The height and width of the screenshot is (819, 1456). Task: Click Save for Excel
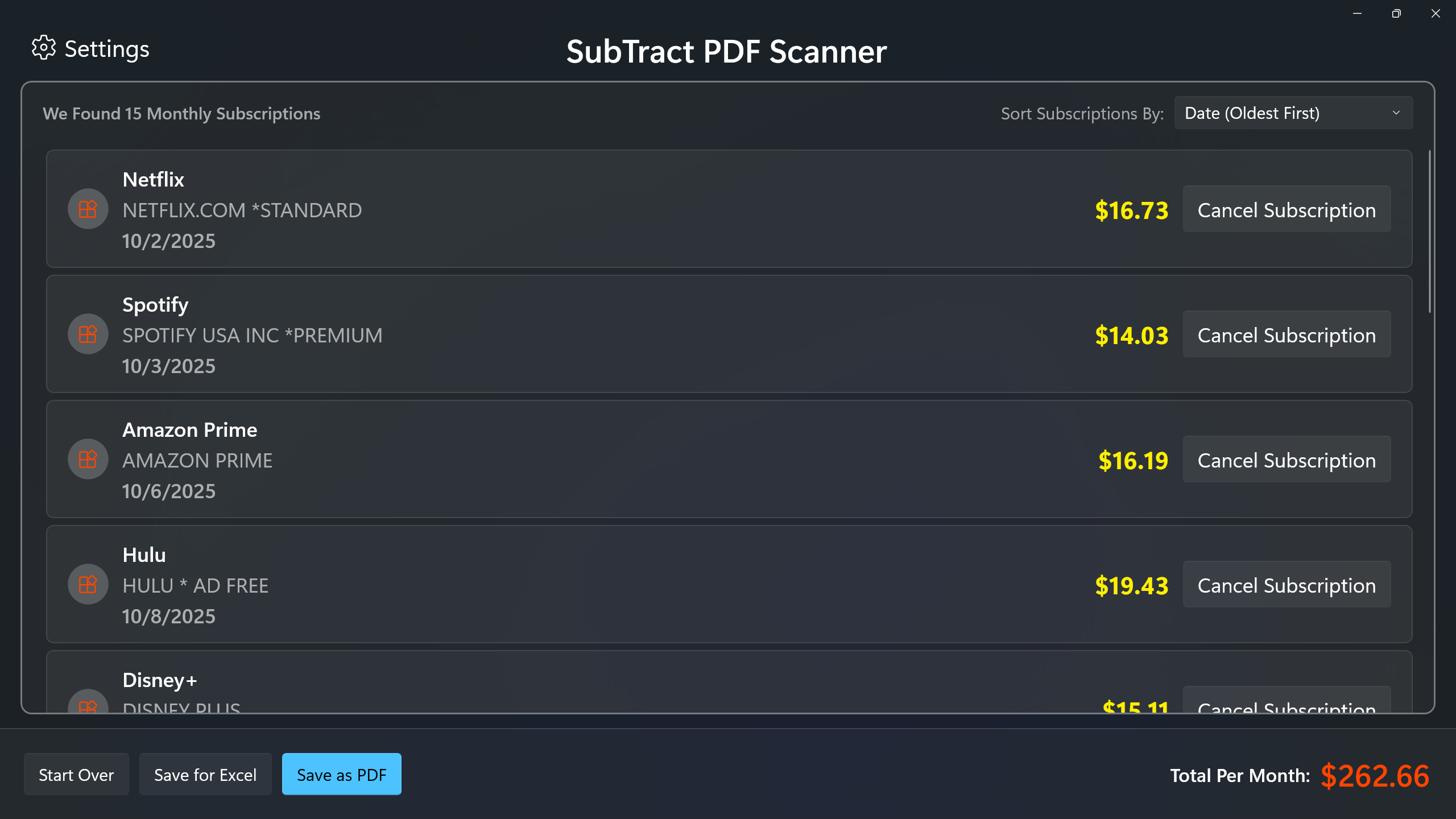click(205, 774)
